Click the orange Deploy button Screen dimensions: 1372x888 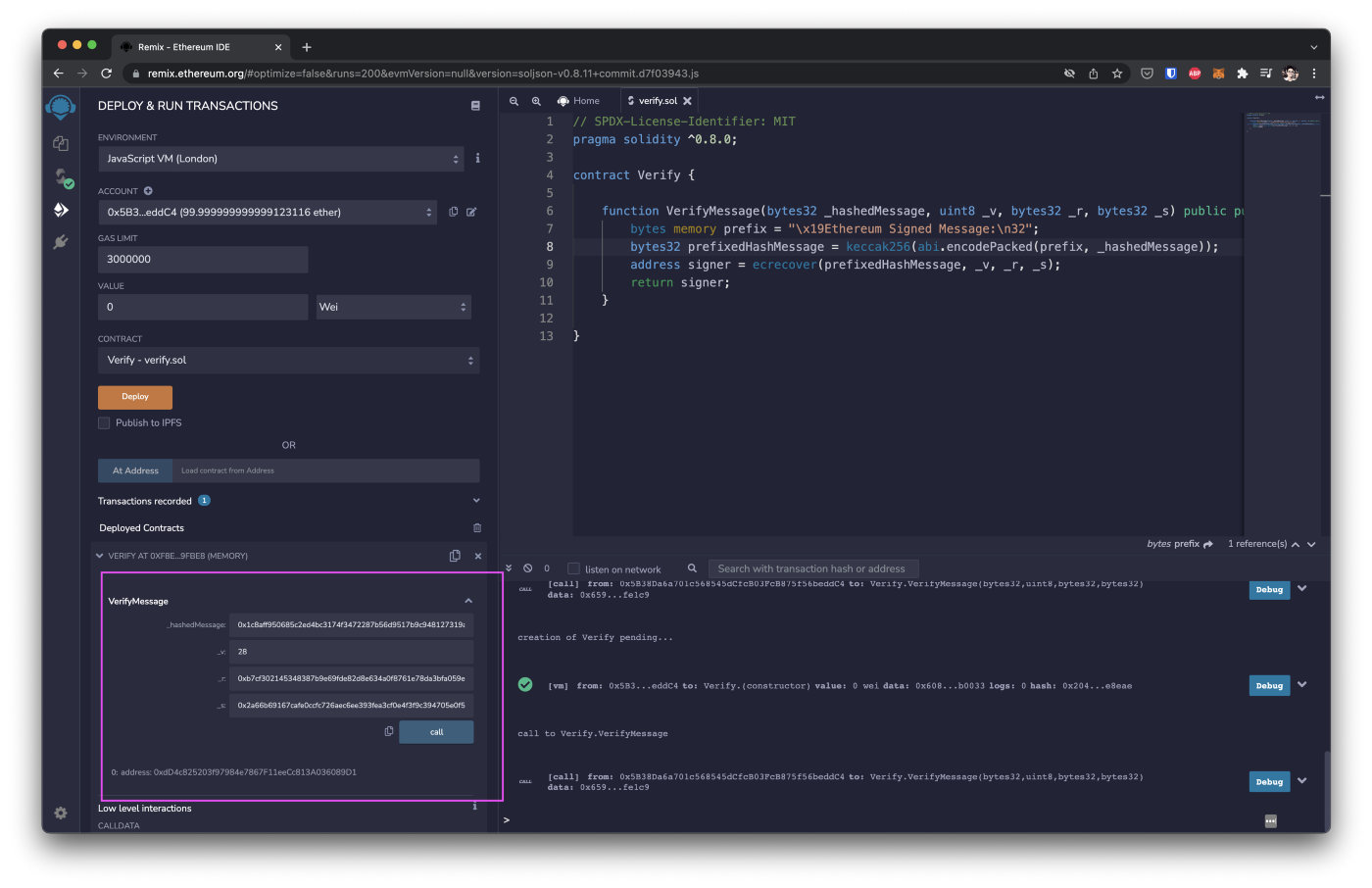135,397
